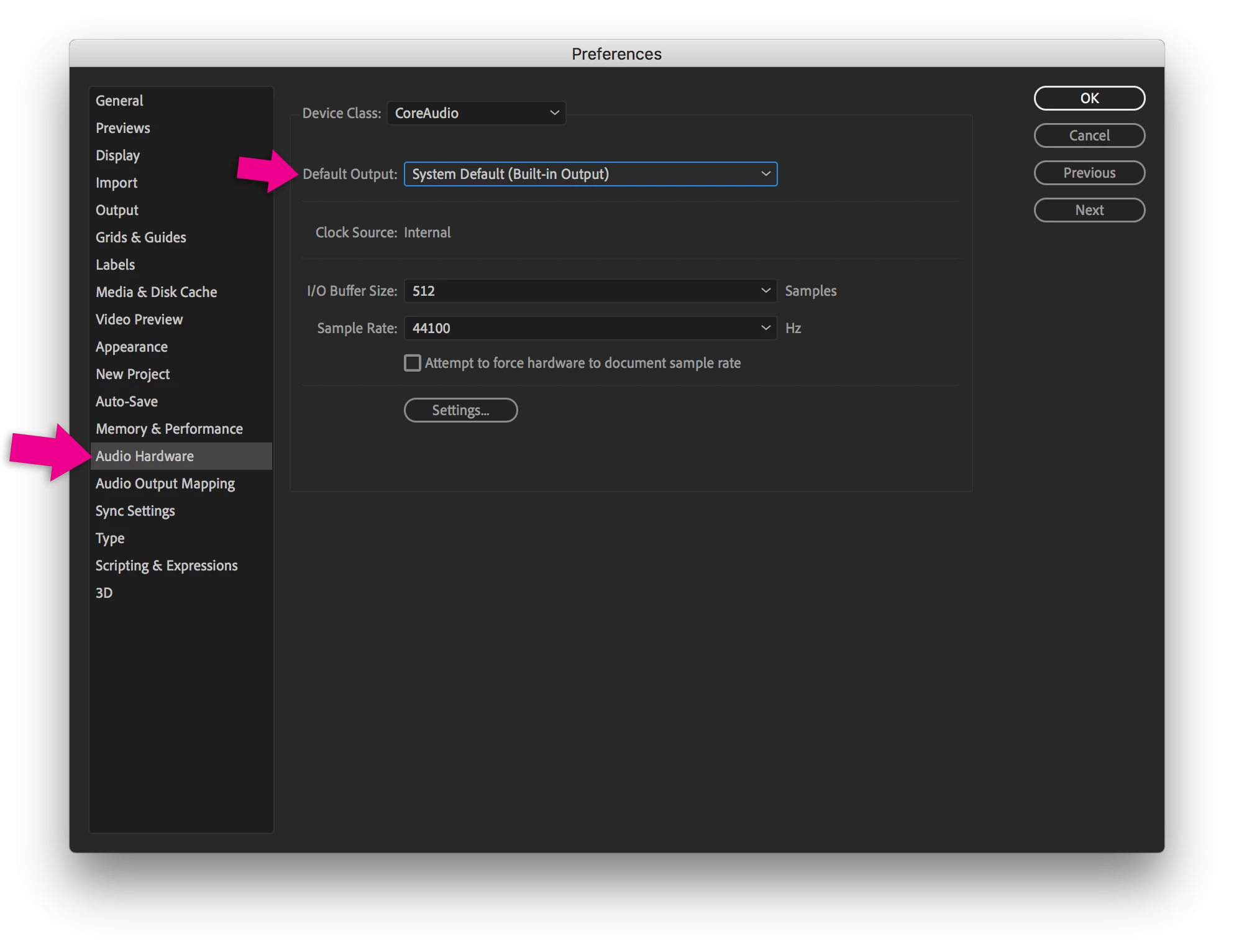Open Memory & Performance preferences
This screenshot has width=1234, height=952.
[169, 429]
